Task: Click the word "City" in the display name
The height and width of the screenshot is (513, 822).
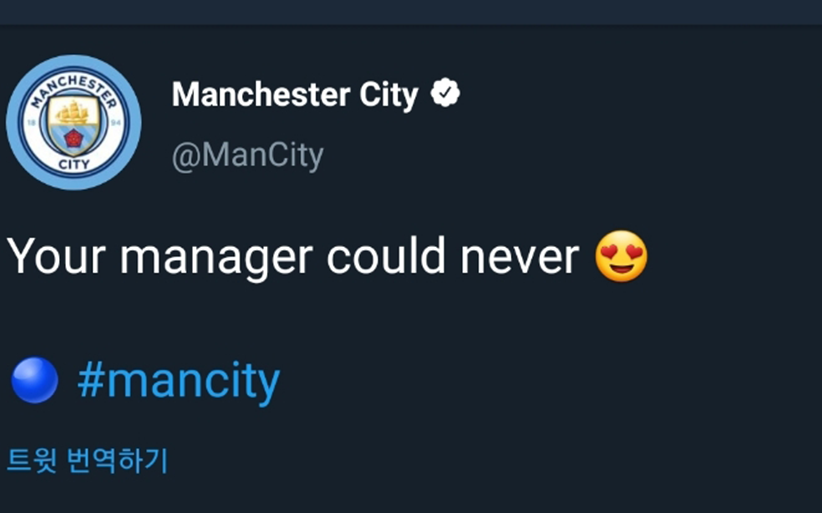Action: point(388,96)
